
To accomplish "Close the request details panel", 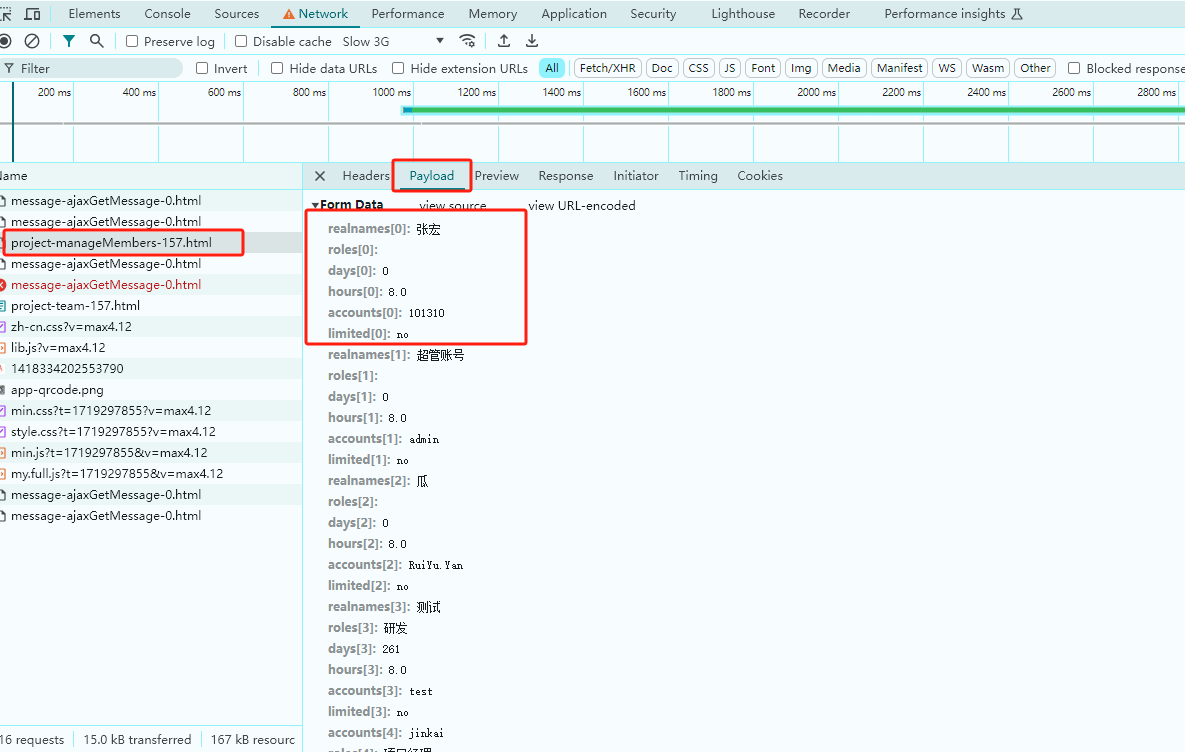I will pos(320,176).
